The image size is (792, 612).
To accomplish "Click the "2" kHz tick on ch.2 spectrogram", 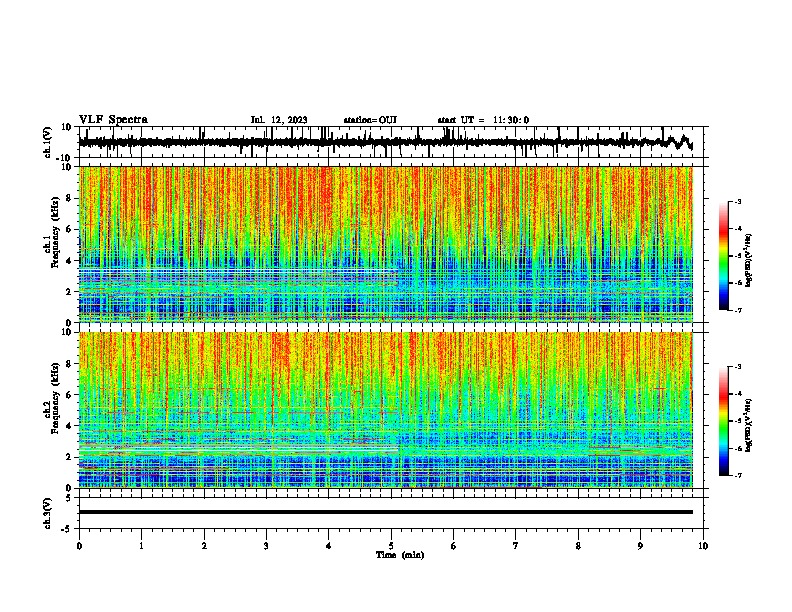I will pyautogui.click(x=69, y=456).
